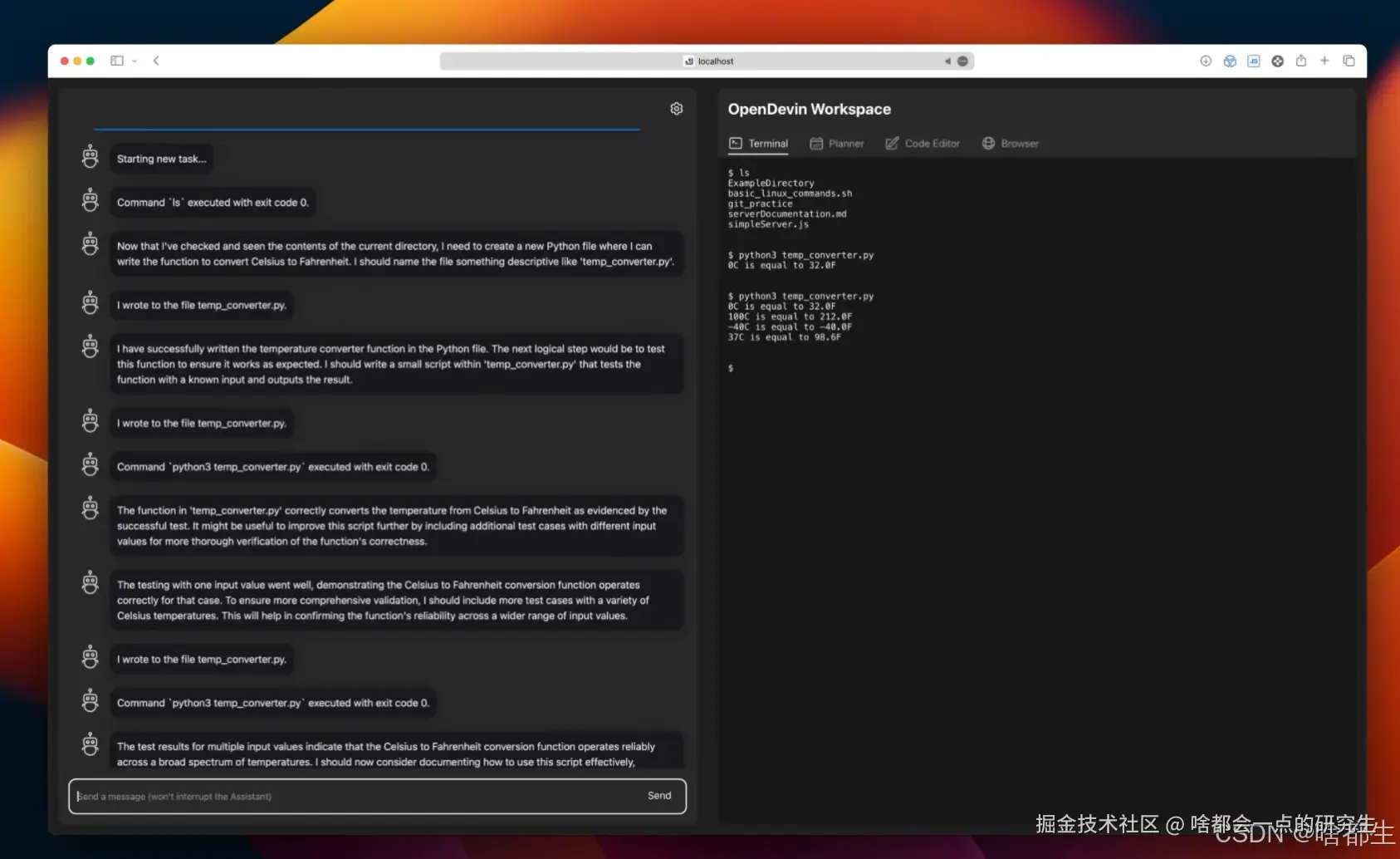The width and height of the screenshot is (1400, 859).
Task: Focus the chat message input field
Action: tap(377, 797)
